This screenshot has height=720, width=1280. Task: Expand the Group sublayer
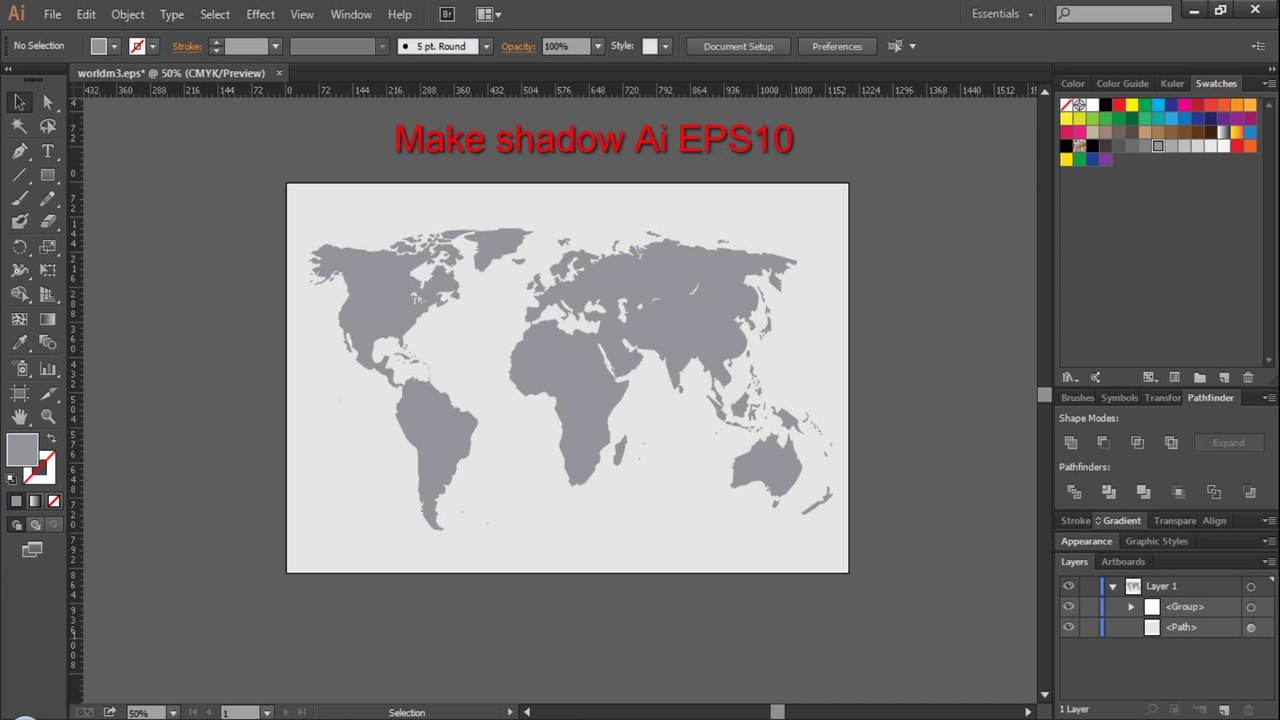(x=1131, y=607)
